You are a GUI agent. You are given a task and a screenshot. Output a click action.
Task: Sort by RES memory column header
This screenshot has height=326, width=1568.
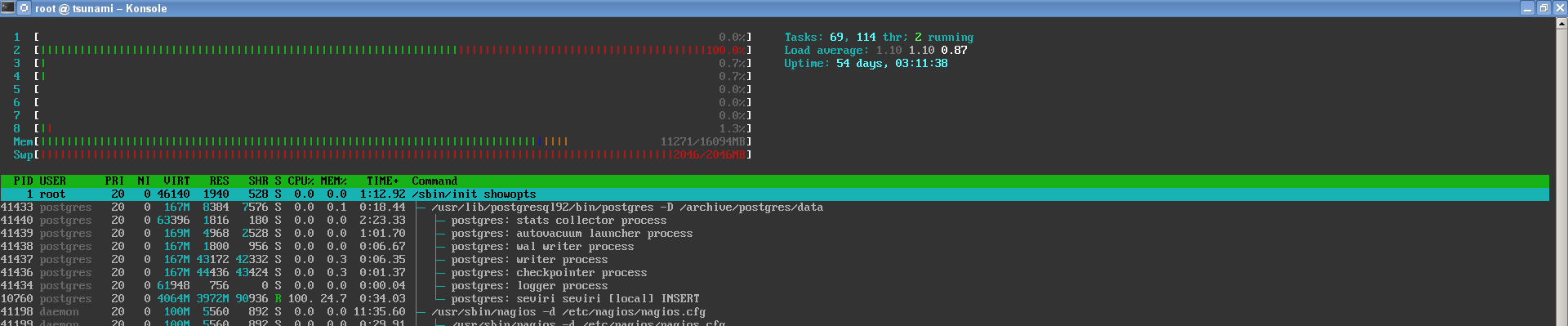tap(219, 181)
